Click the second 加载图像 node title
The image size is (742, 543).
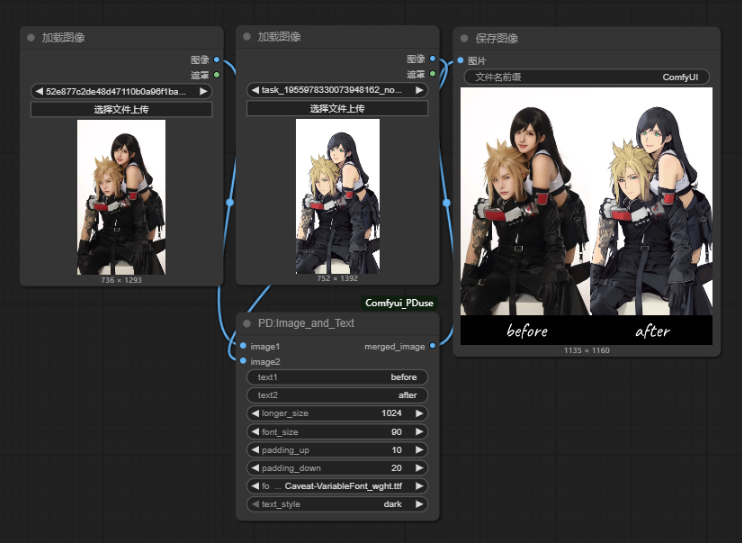(x=279, y=36)
